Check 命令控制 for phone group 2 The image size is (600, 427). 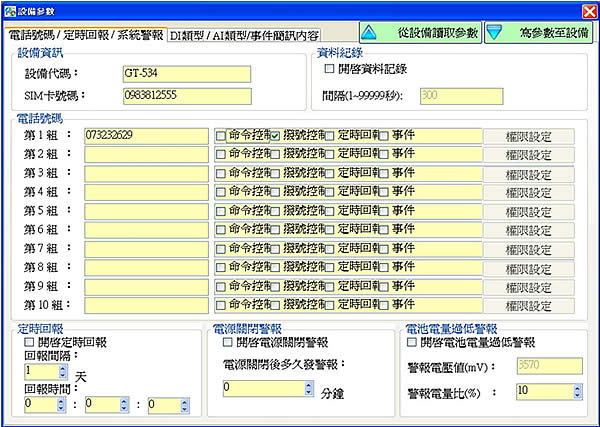coord(221,153)
